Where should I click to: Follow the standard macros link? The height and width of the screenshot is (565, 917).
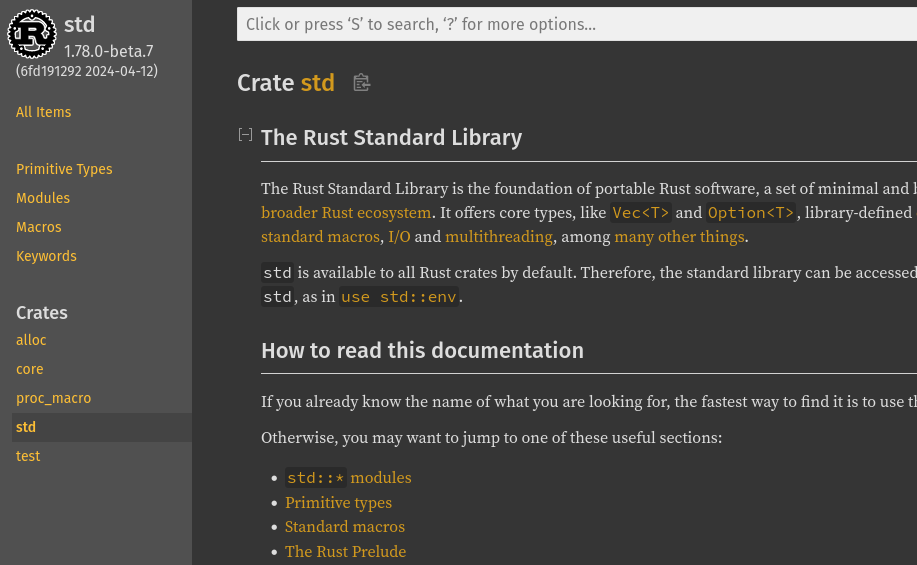[320, 236]
